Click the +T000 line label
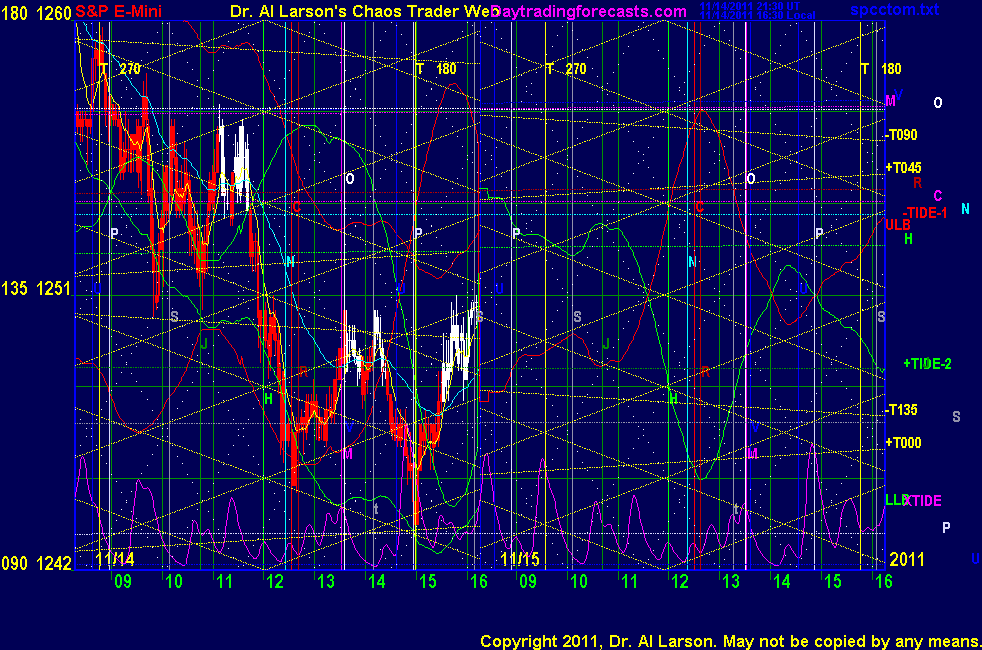The height and width of the screenshot is (650, 982). click(x=903, y=443)
